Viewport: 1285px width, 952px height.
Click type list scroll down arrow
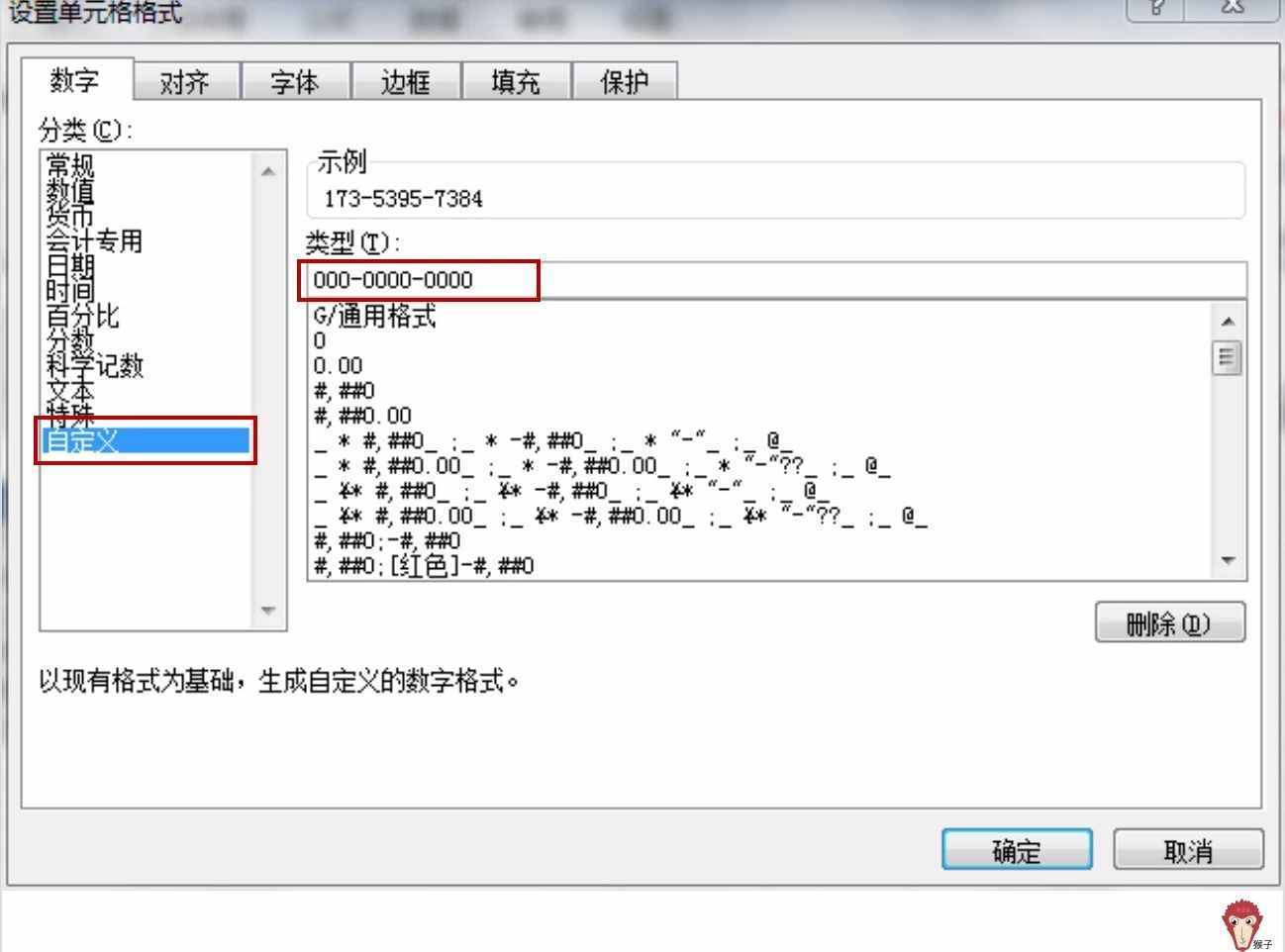pos(1228,560)
